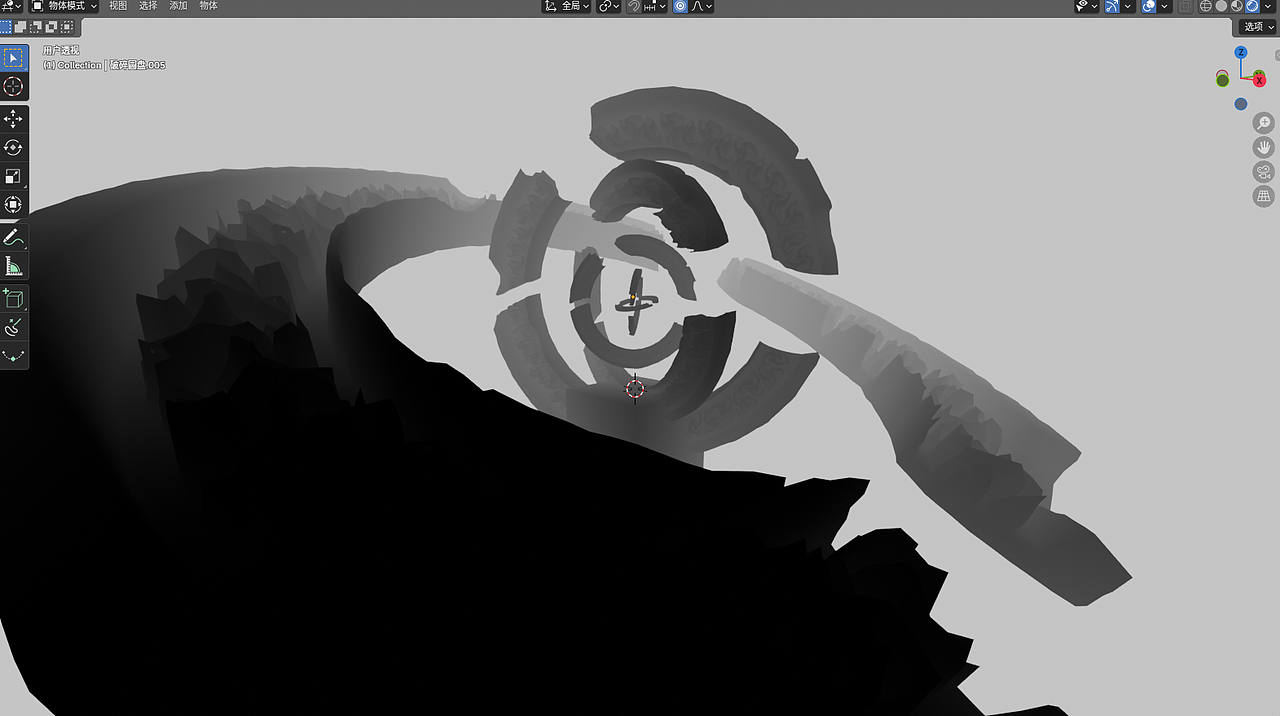Select the Move tool
Screen dimensions: 1280x716
point(14,119)
